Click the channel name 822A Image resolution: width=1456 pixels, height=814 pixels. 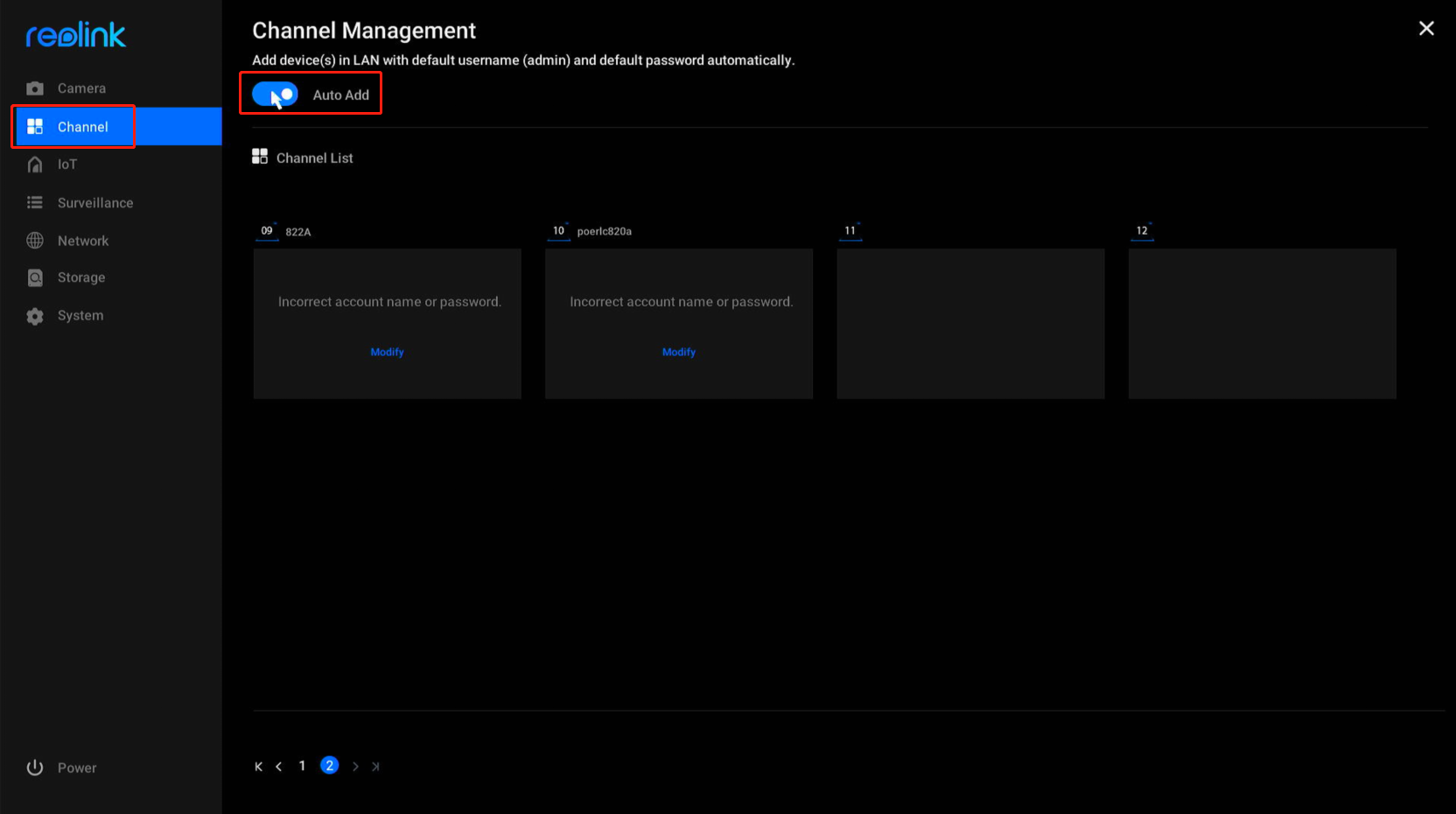[x=298, y=232]
